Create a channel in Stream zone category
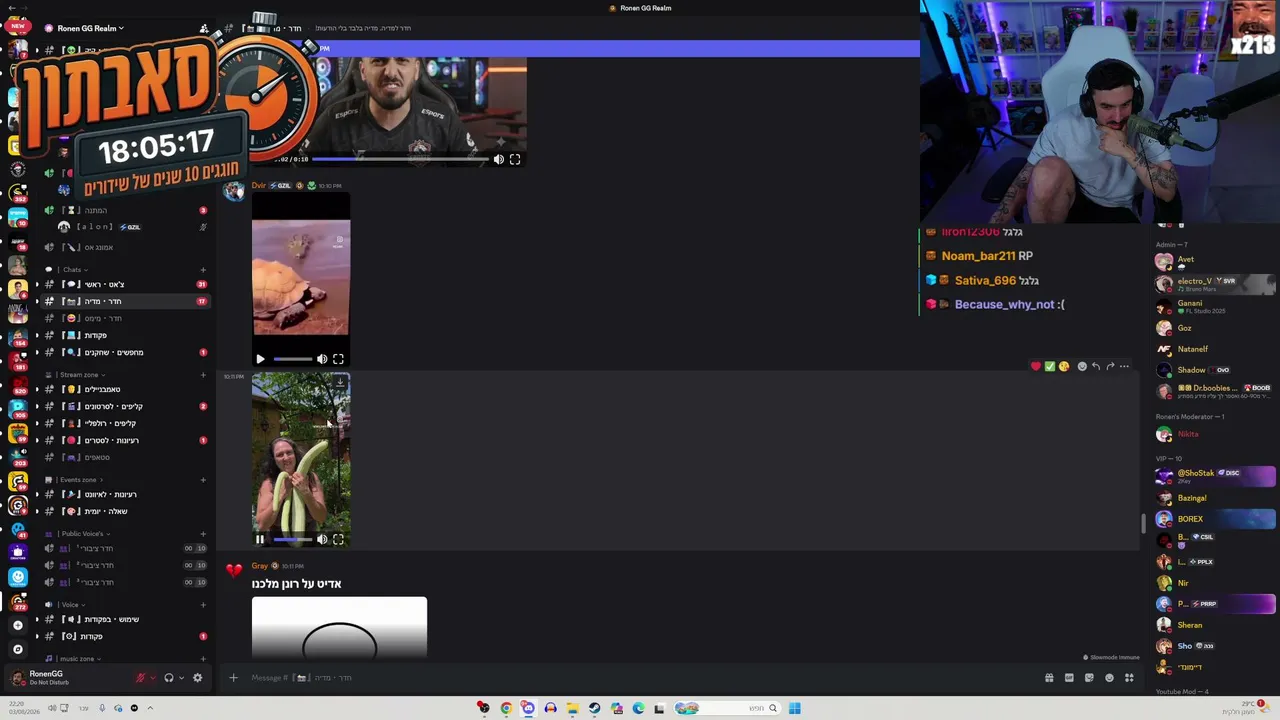The height and width of the screenshot is (720, 1280). coord(203,375)
